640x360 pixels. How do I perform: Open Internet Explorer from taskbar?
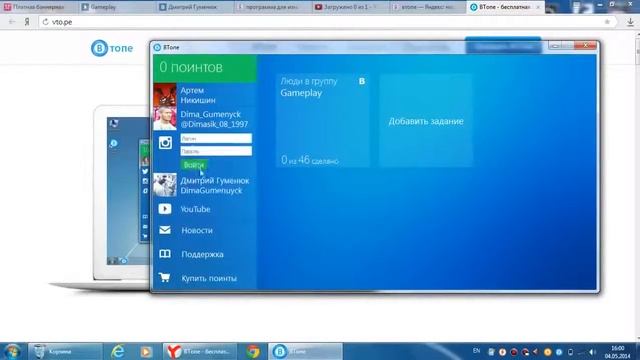tap(118, 351)
